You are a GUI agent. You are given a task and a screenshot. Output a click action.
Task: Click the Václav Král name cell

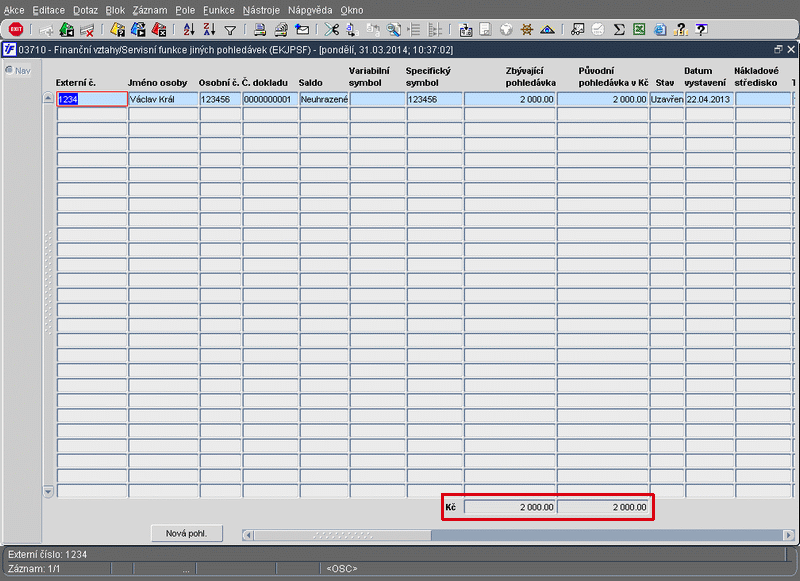(163, 99)
